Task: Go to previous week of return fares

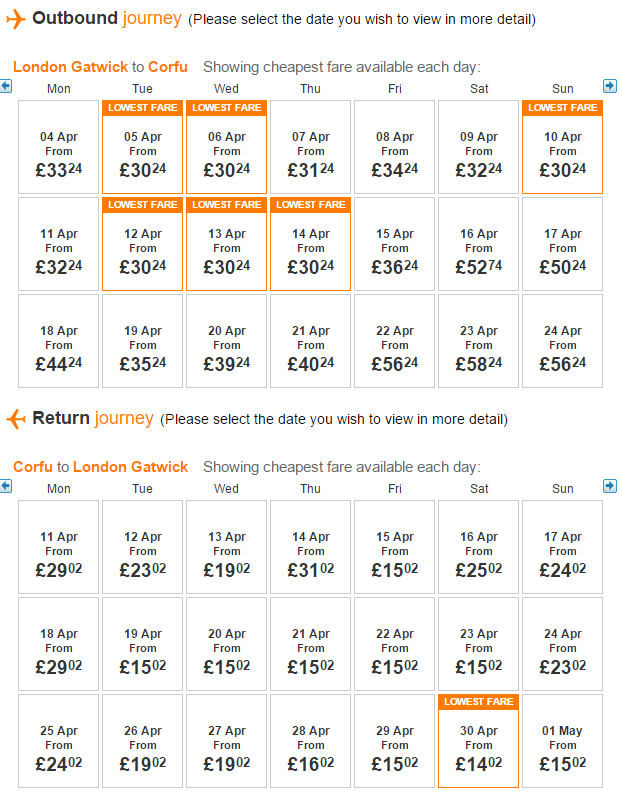Action: click(x=6, y=486)
